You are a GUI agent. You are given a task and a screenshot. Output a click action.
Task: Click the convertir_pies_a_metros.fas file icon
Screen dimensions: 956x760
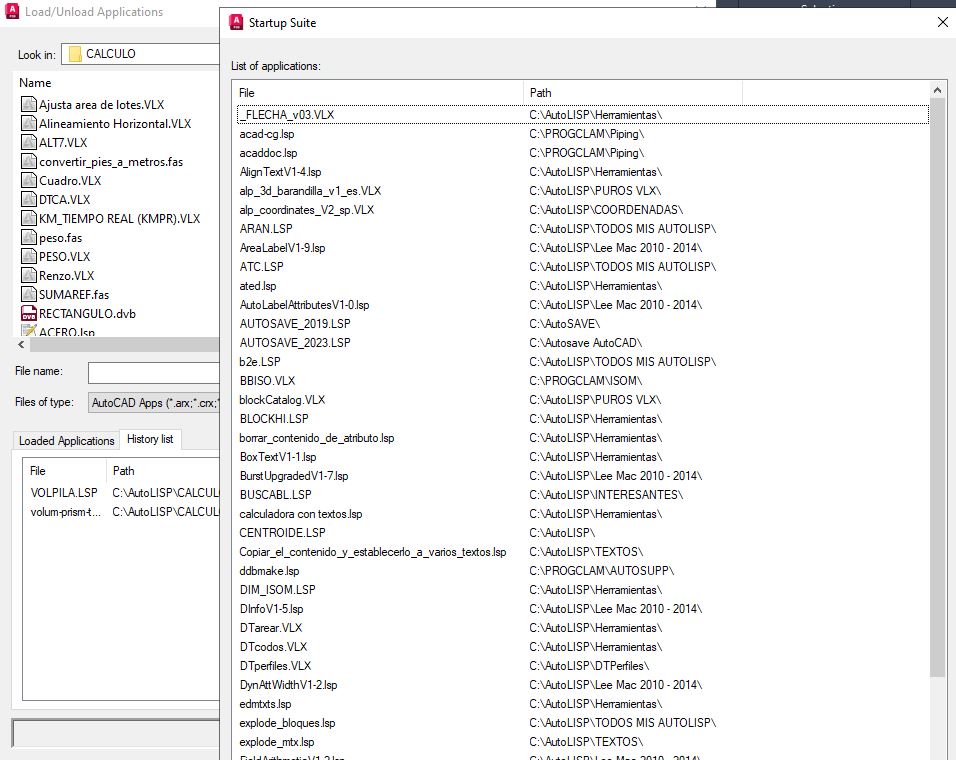pos(29,162)
